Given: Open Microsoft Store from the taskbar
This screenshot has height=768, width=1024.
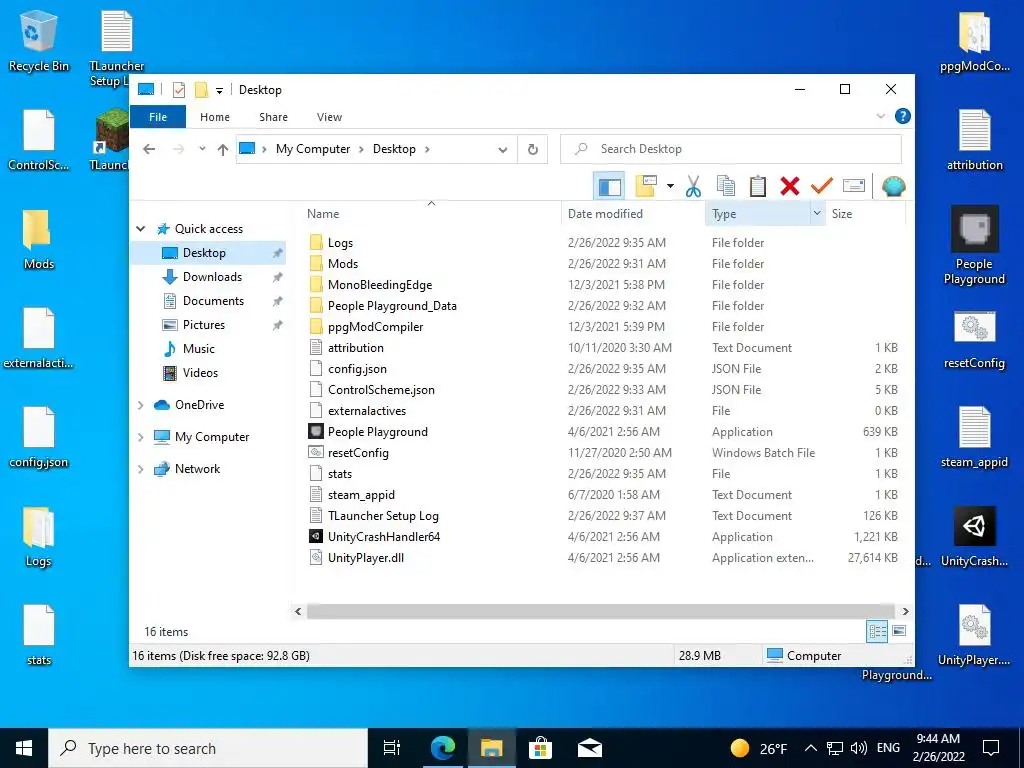Looking at the screenshot, I should (541, 748).
